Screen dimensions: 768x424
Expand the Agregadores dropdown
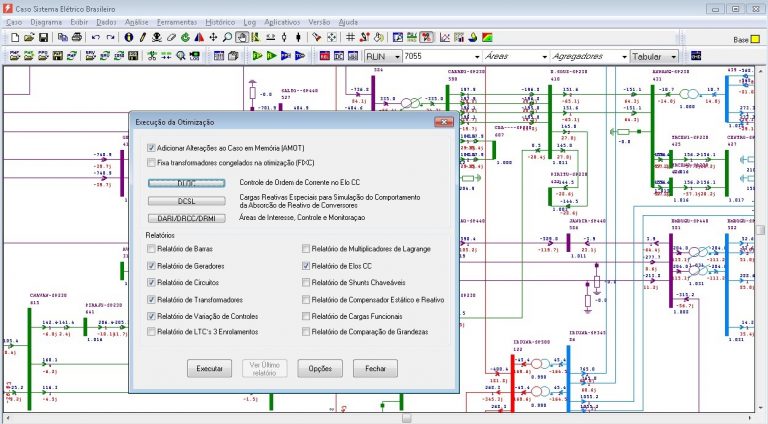click(623, 57)
